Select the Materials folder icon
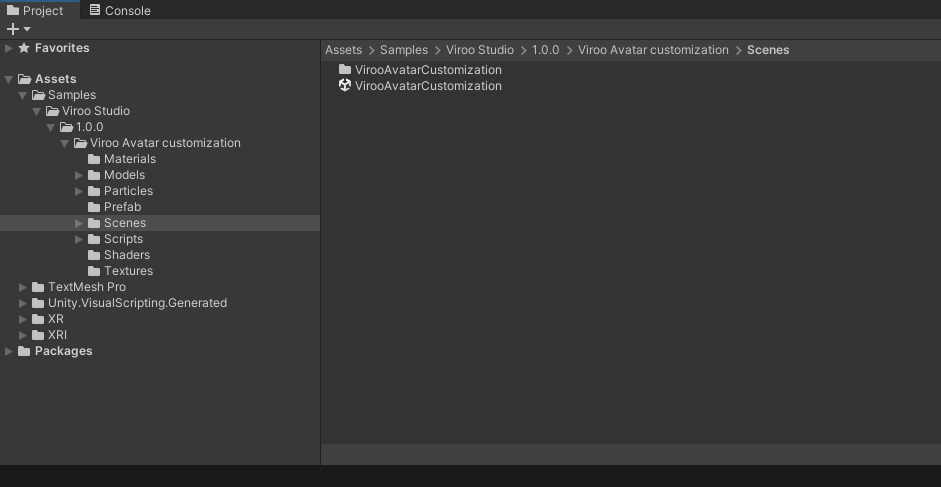Screen dimensions: 941x487 point(94,159)
